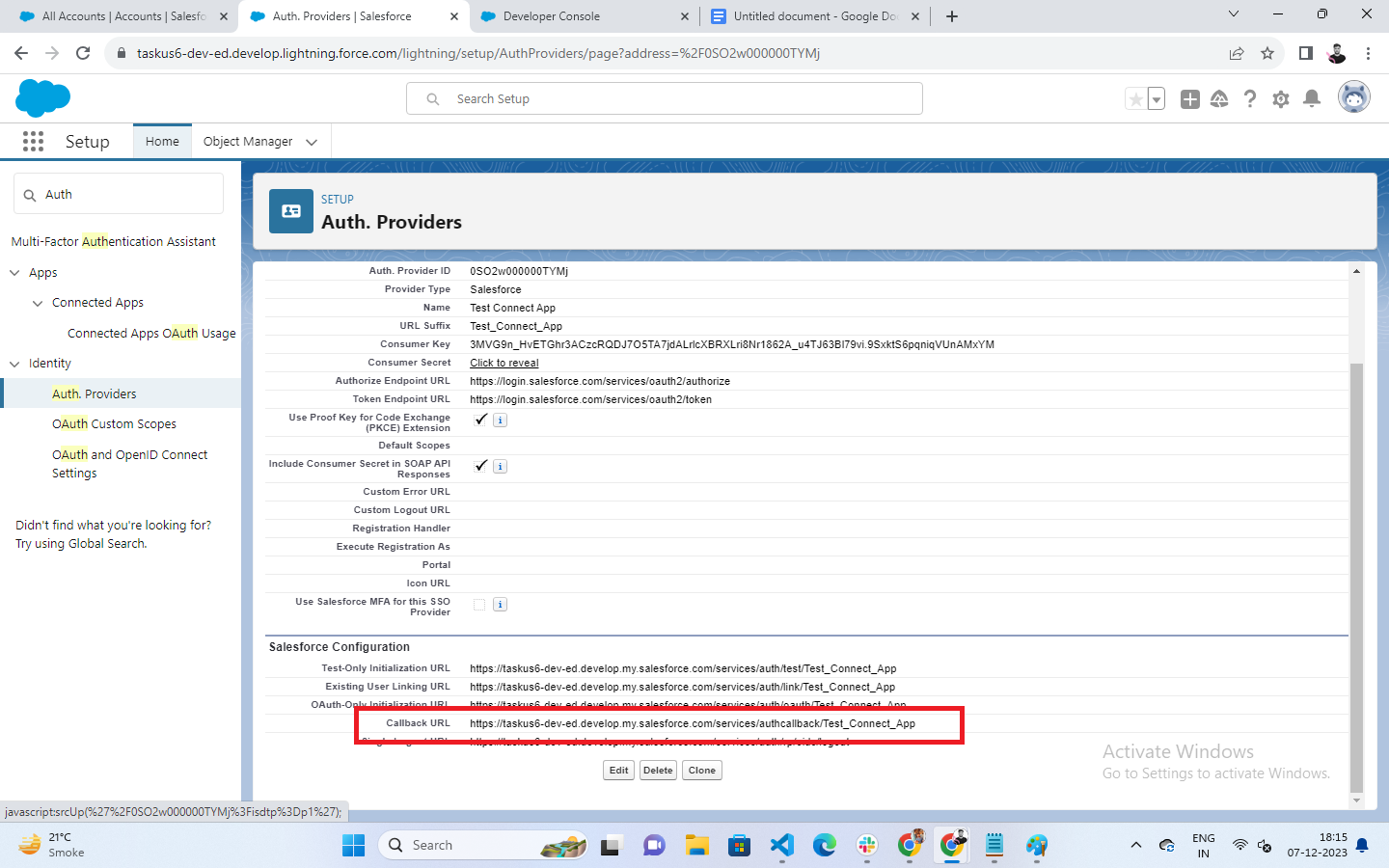
Task: Open the App Launcher grid icon
Action: pos(33,142)
